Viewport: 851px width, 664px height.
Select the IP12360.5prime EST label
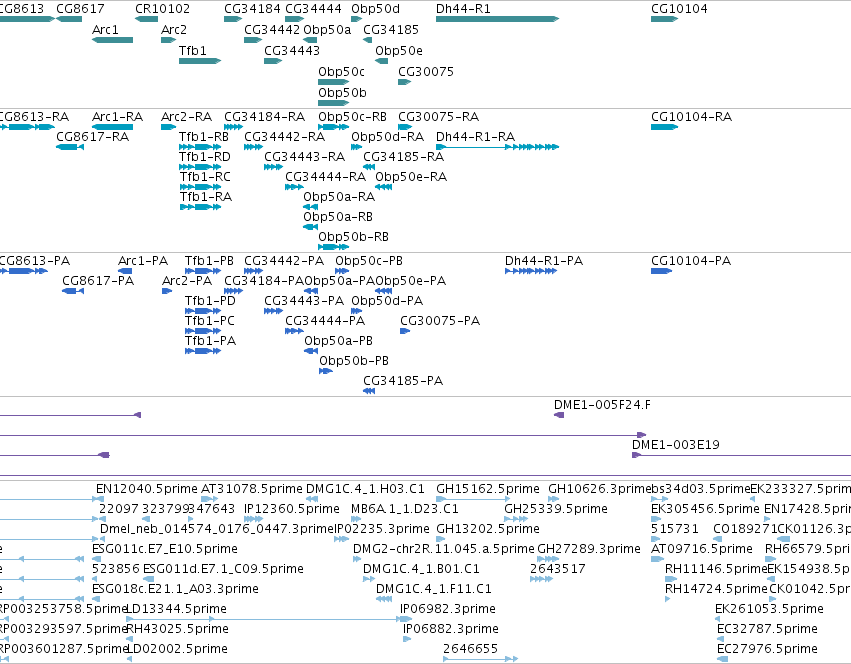(291, 509)
